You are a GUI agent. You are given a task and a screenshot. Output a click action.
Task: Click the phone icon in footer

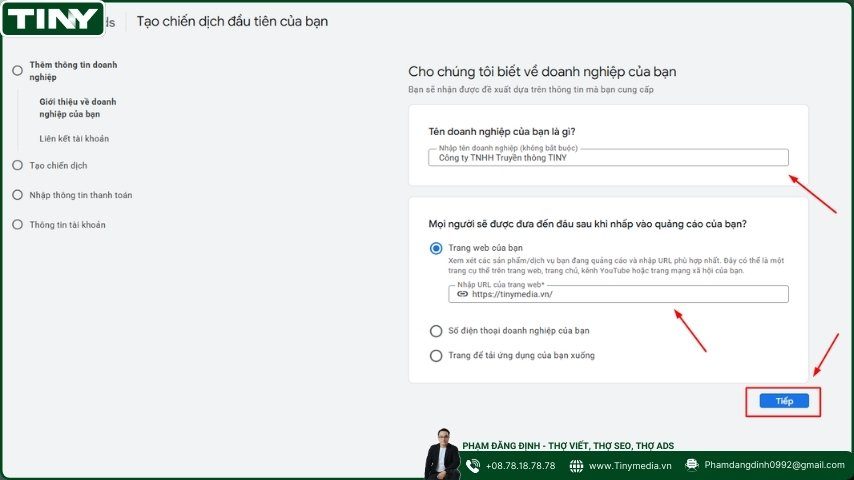[472, 465]
